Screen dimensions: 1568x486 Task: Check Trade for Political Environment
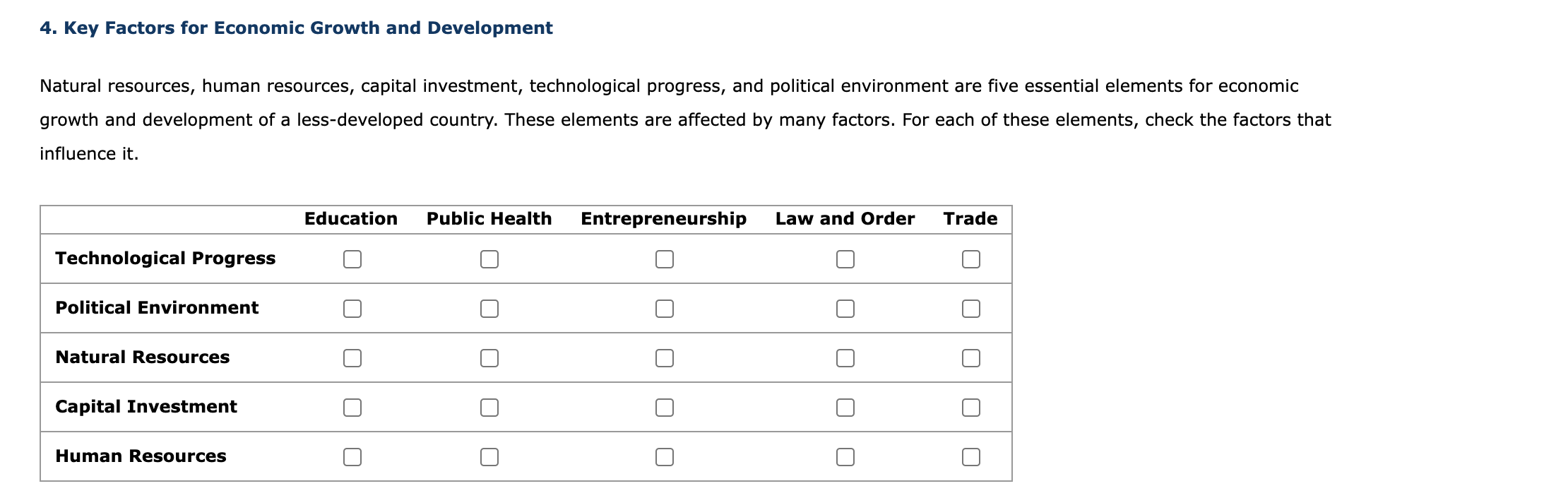tap(970, 309)
